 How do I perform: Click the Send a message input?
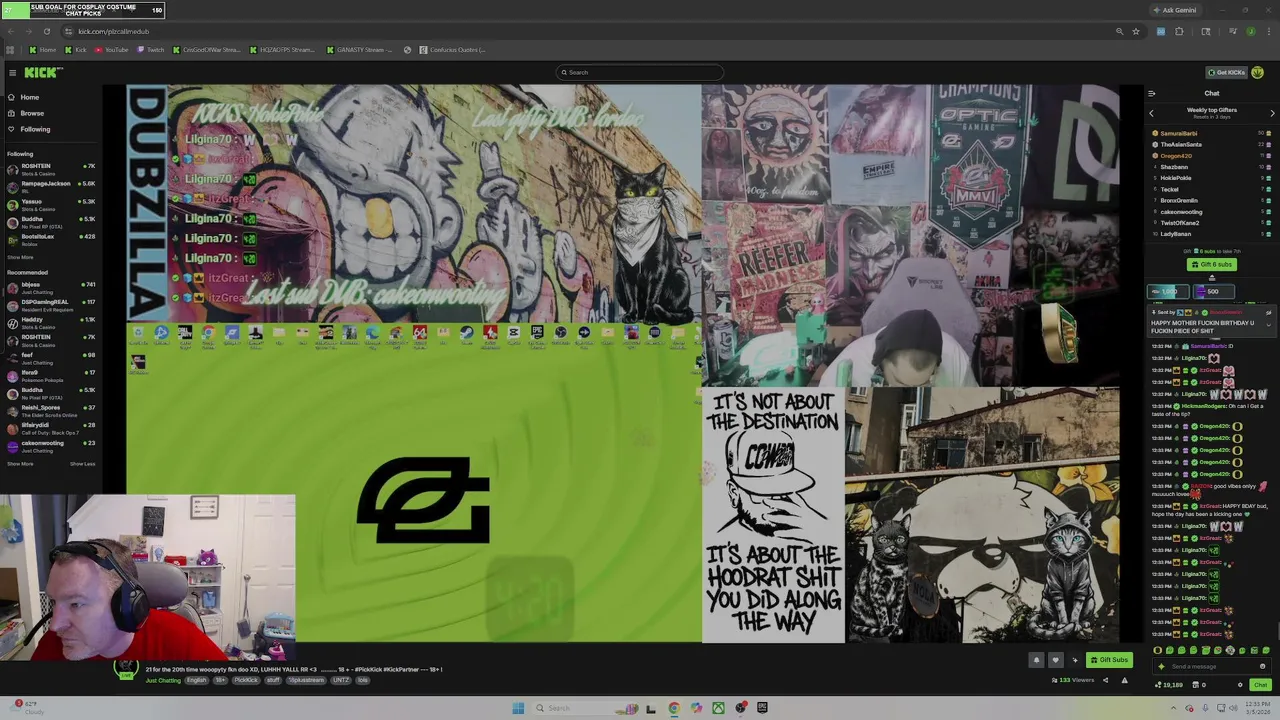(x=1210, y=666)
